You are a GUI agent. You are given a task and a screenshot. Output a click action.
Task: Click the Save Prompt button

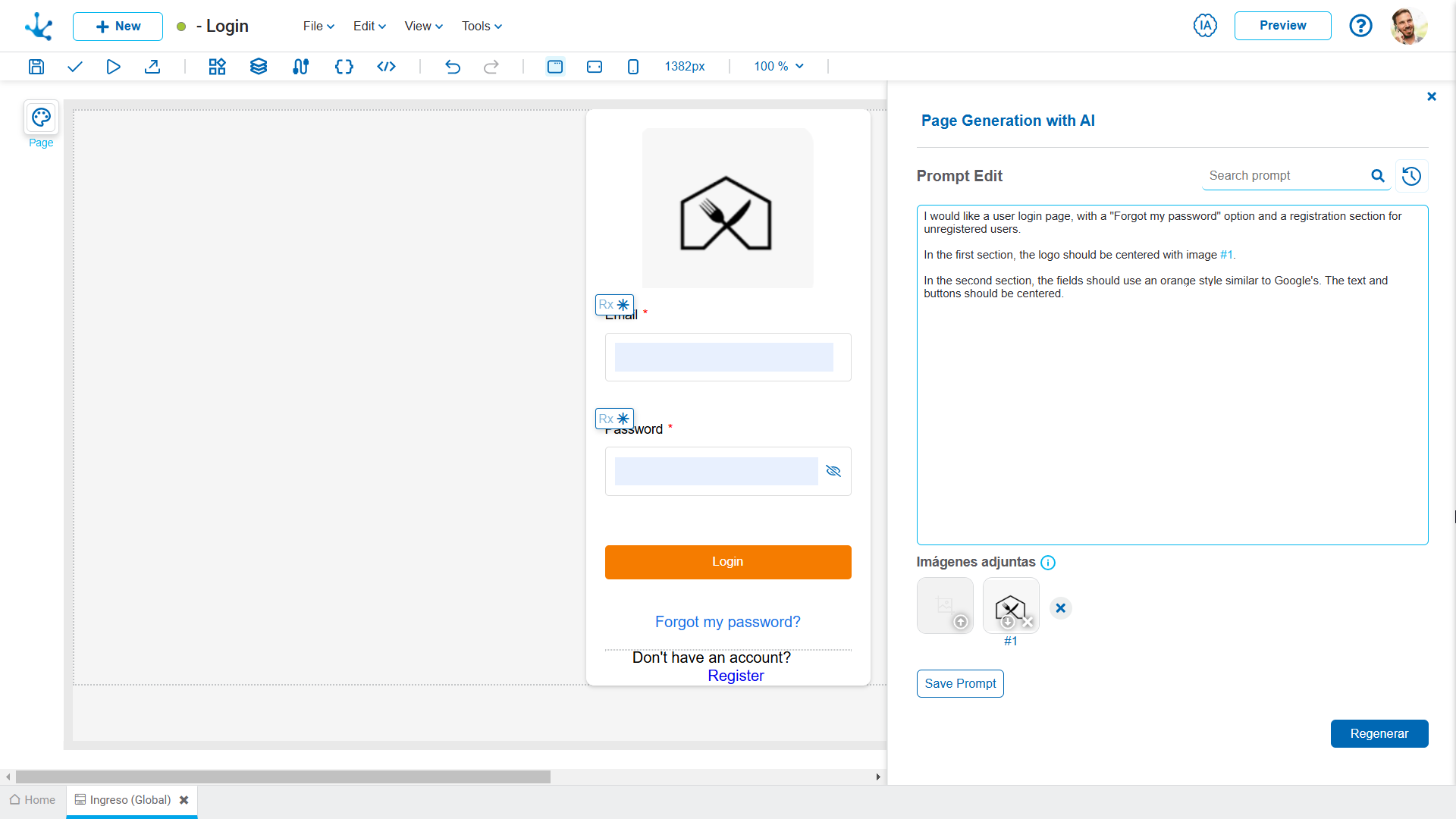[x=960, y=683]
